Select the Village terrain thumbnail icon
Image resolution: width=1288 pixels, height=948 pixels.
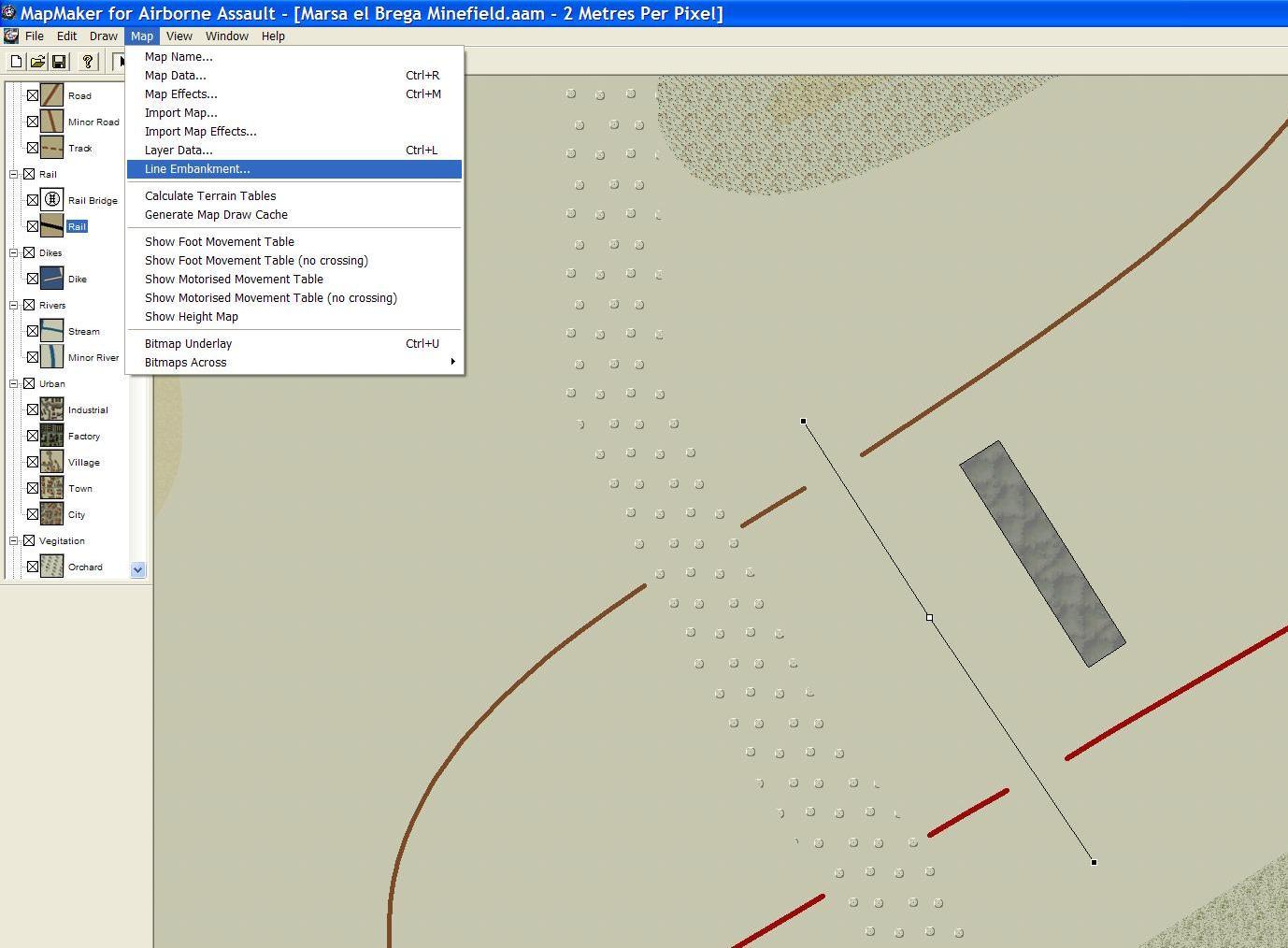tap(51, 462)
